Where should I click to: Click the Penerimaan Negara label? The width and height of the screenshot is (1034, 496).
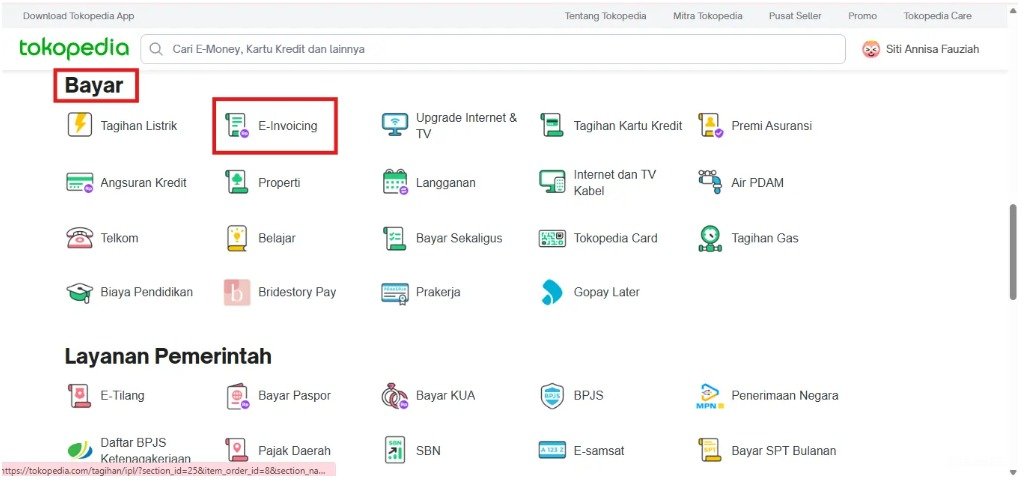(x=785, y=396)
